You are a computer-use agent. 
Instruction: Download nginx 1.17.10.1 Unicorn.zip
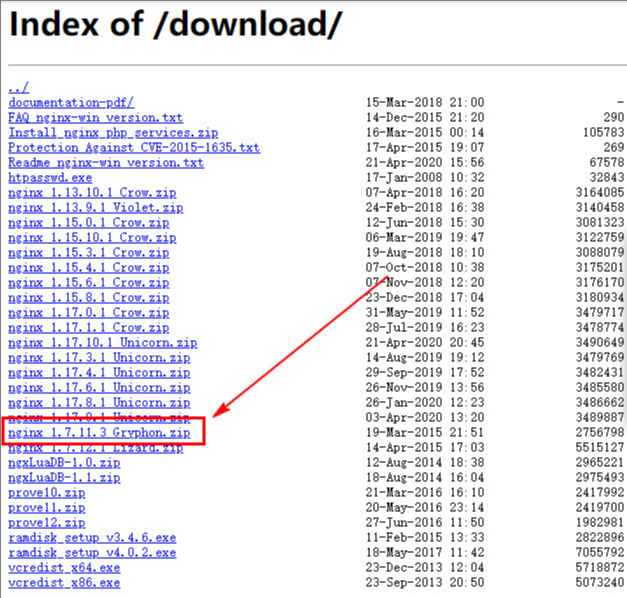103,343
